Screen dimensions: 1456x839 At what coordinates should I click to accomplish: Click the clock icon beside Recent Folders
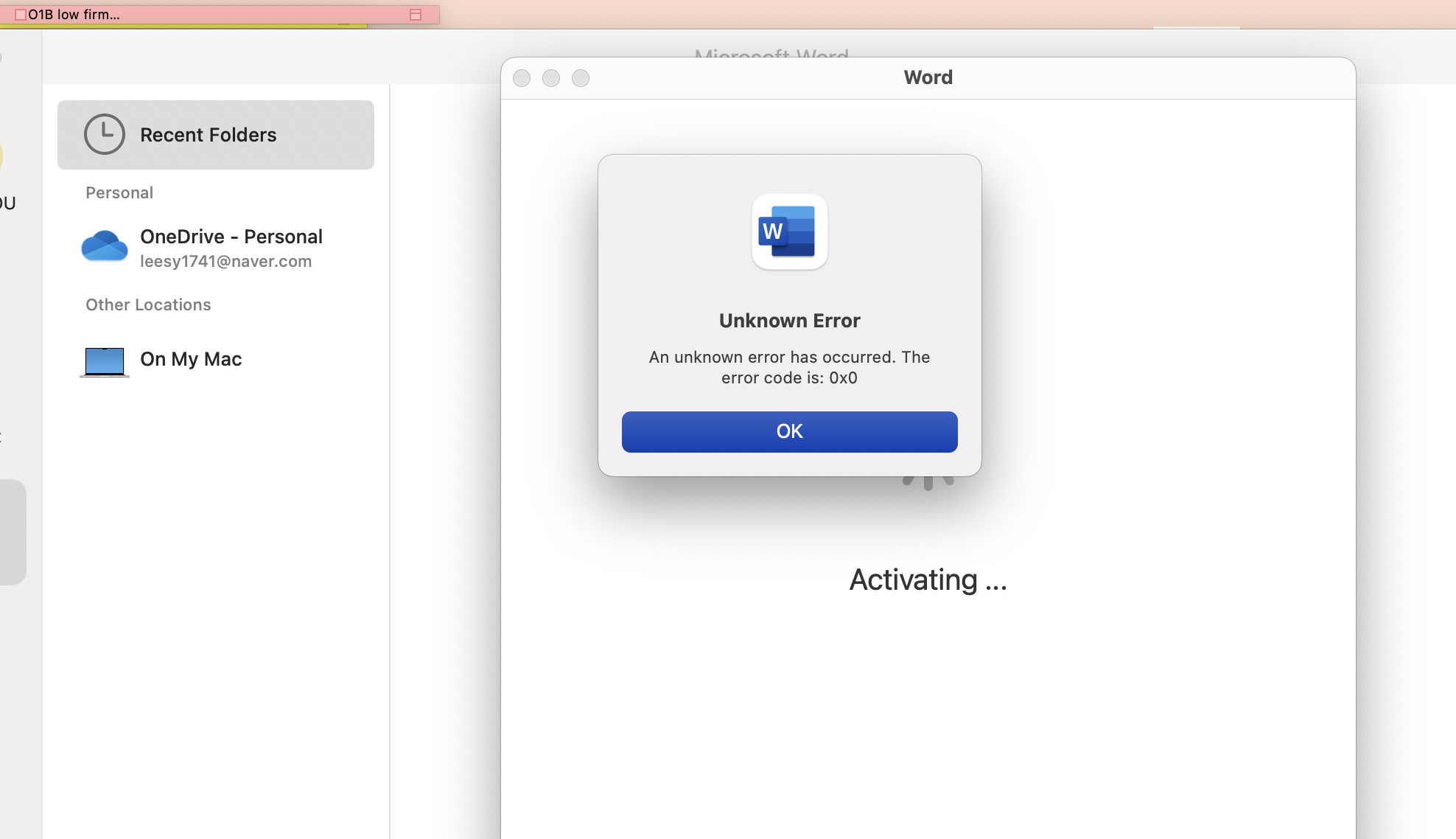point(105,134)
